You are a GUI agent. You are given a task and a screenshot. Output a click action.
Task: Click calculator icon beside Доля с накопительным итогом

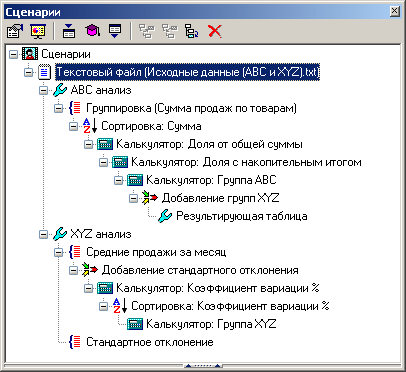120,162
